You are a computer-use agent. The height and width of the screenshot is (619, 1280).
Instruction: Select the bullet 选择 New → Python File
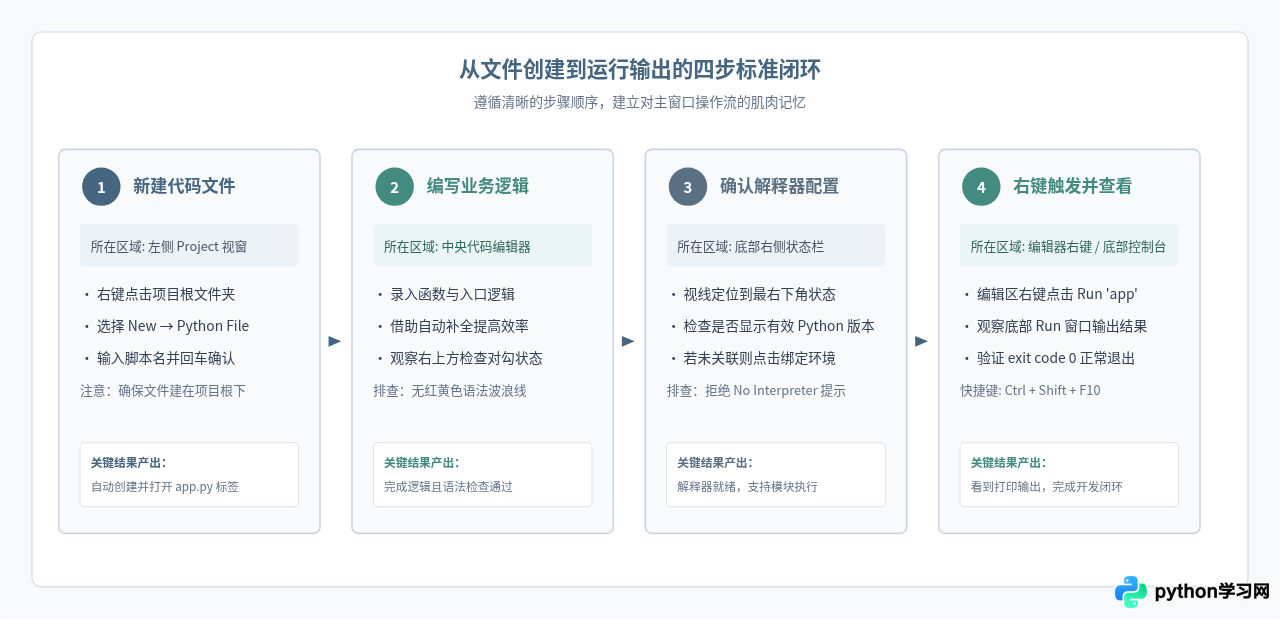pyautogui.click(x=173, y=326)
